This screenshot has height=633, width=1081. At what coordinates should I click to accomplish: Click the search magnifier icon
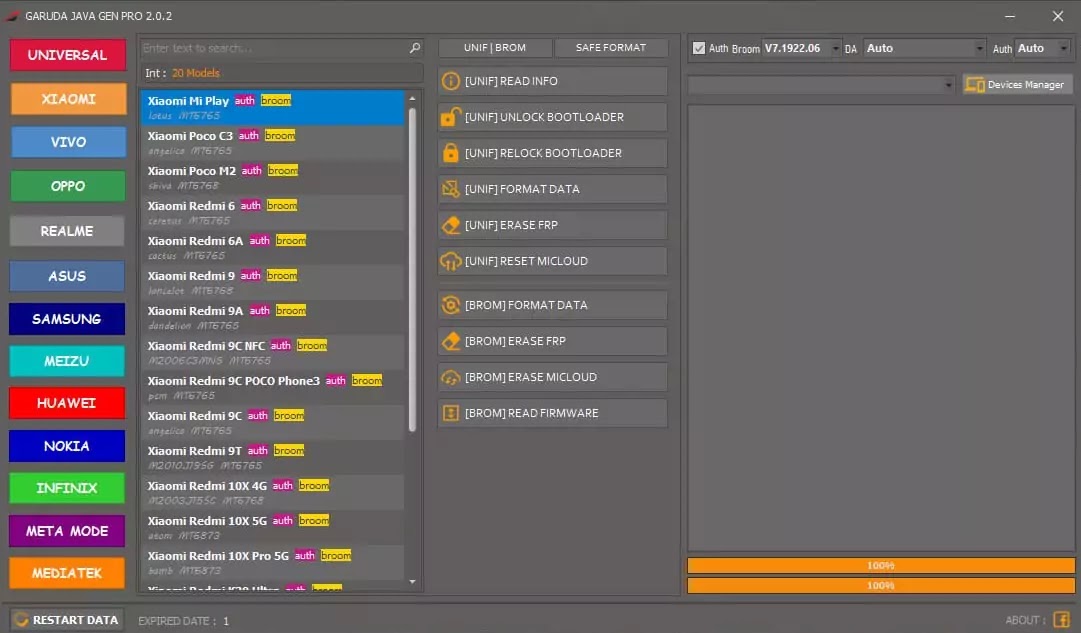click(x=414, y=48)
